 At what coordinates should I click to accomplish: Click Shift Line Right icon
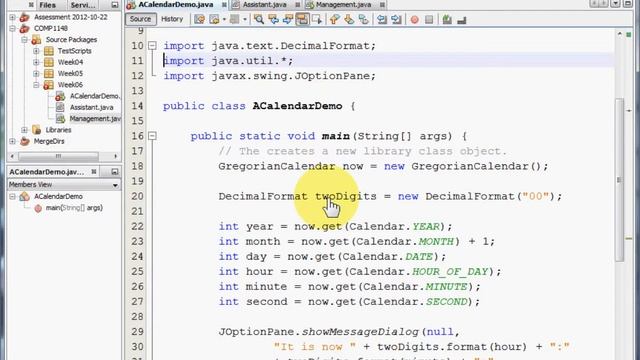pos(396,19)
